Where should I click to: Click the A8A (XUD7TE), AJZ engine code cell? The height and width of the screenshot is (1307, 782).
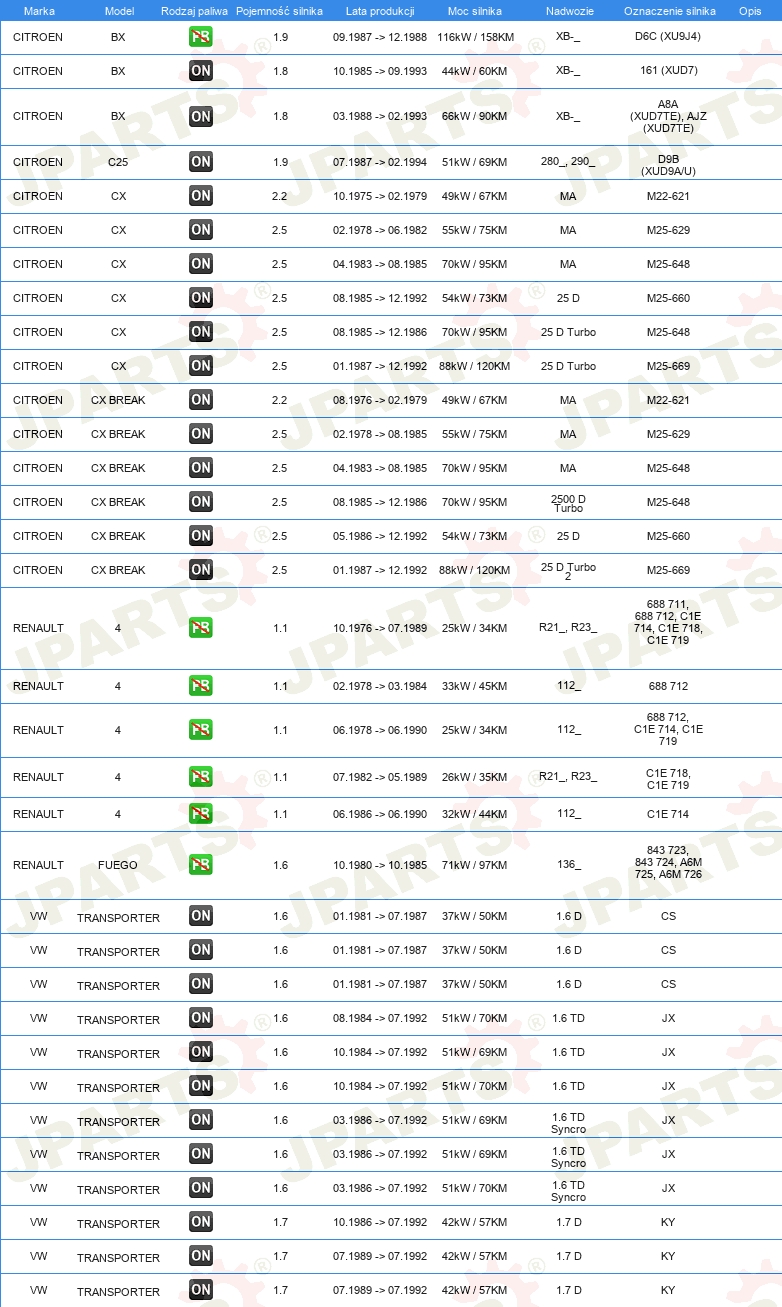click(x=669, y=116)
